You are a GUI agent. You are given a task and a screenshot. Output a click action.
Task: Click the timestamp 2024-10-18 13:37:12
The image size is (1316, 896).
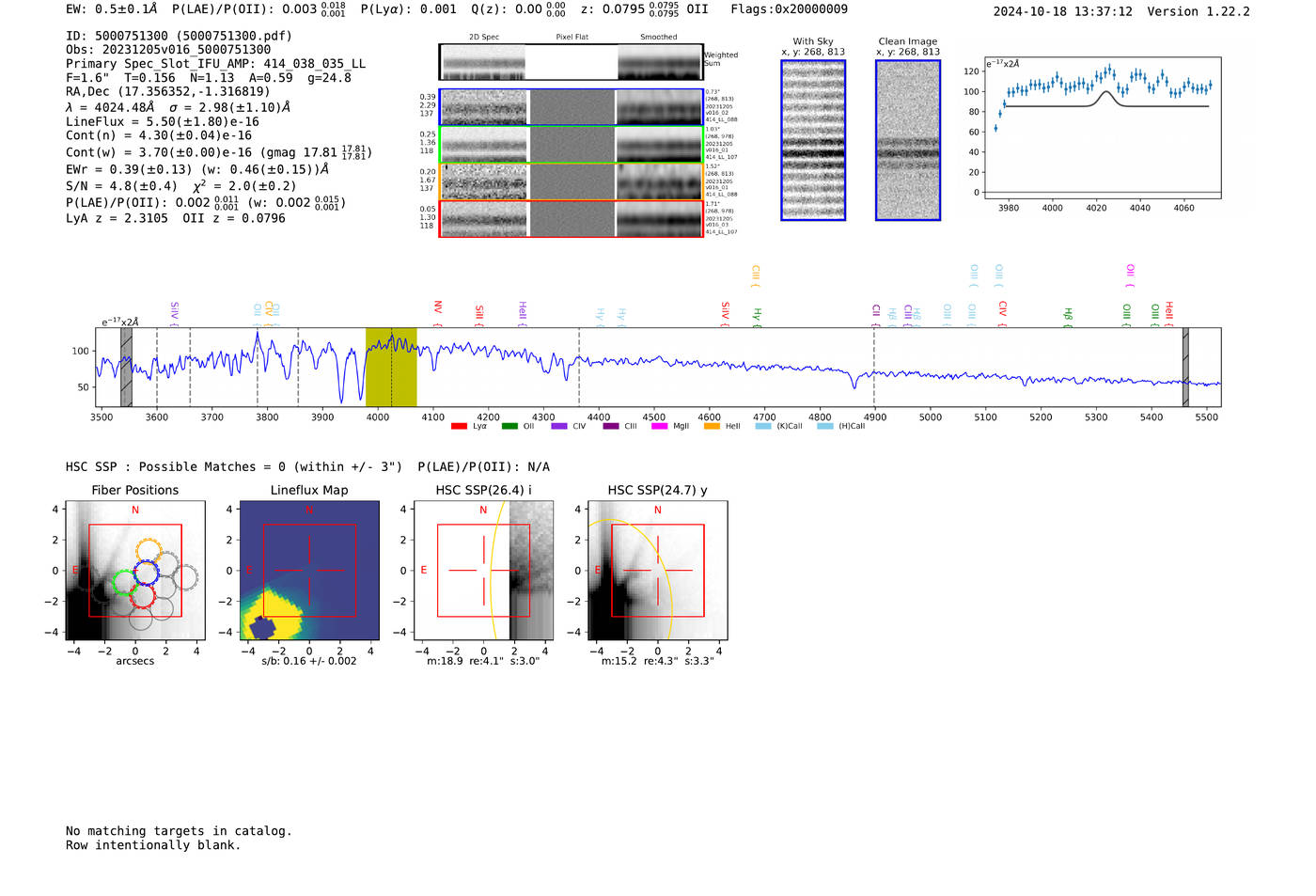[1062, 11]
